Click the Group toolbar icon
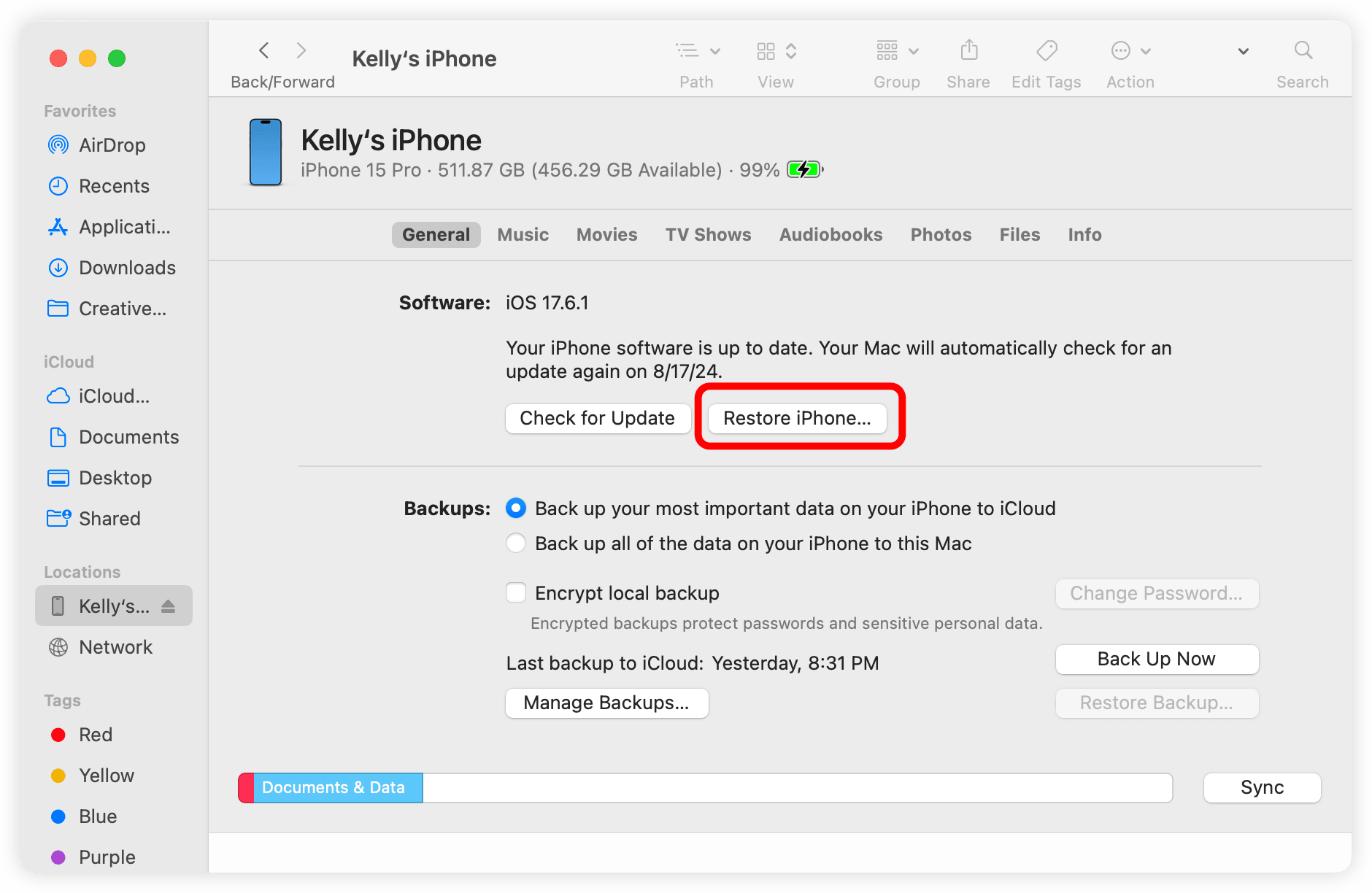The height and width of the screenshot is (893, 1372). click(x=887, y=50)
